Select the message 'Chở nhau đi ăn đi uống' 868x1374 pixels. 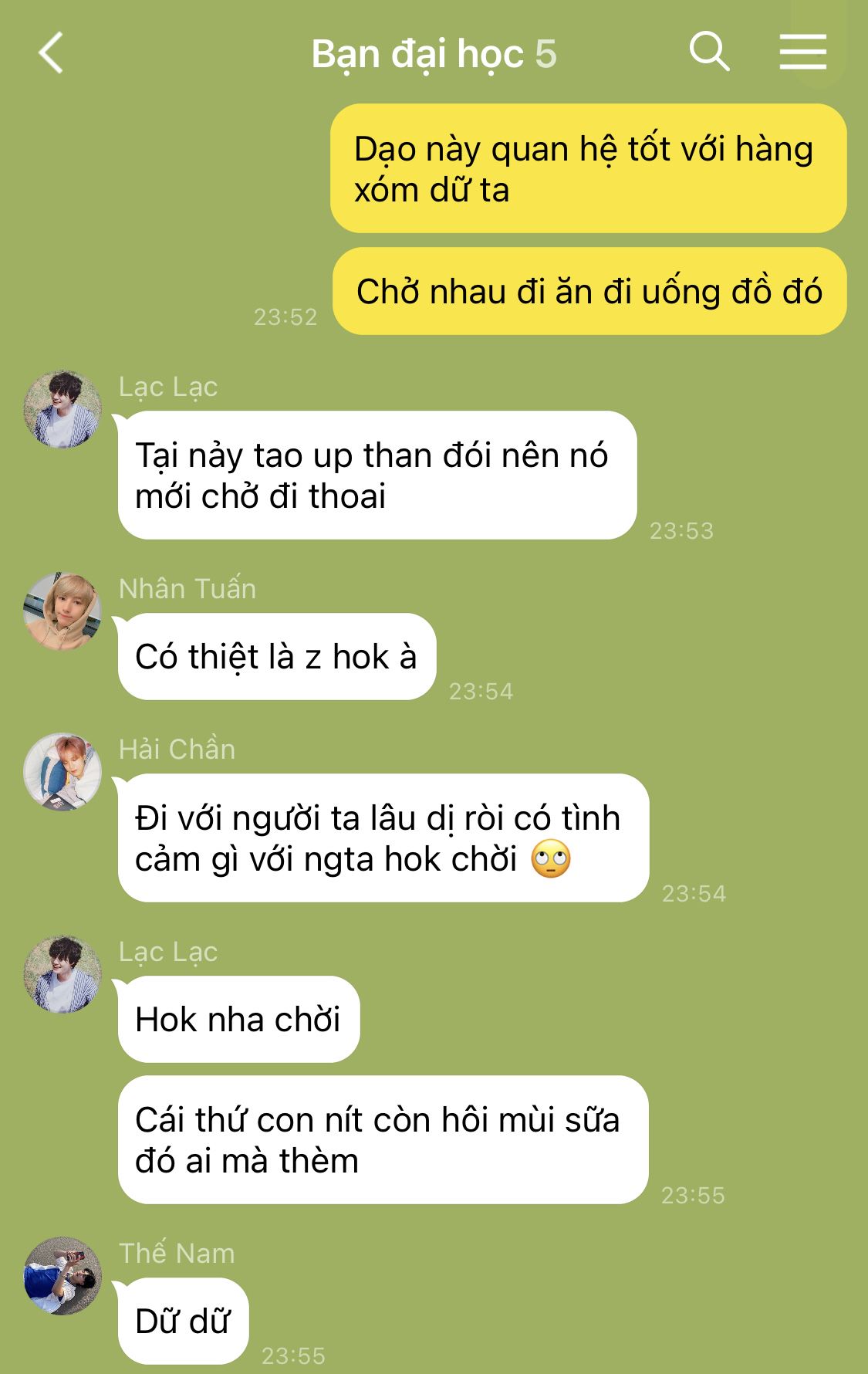(589, 291)
